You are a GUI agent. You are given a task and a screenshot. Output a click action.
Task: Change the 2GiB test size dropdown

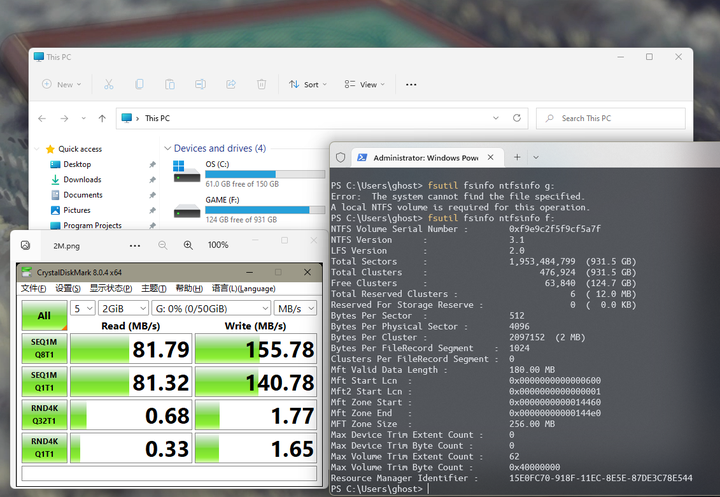[123, 309]
